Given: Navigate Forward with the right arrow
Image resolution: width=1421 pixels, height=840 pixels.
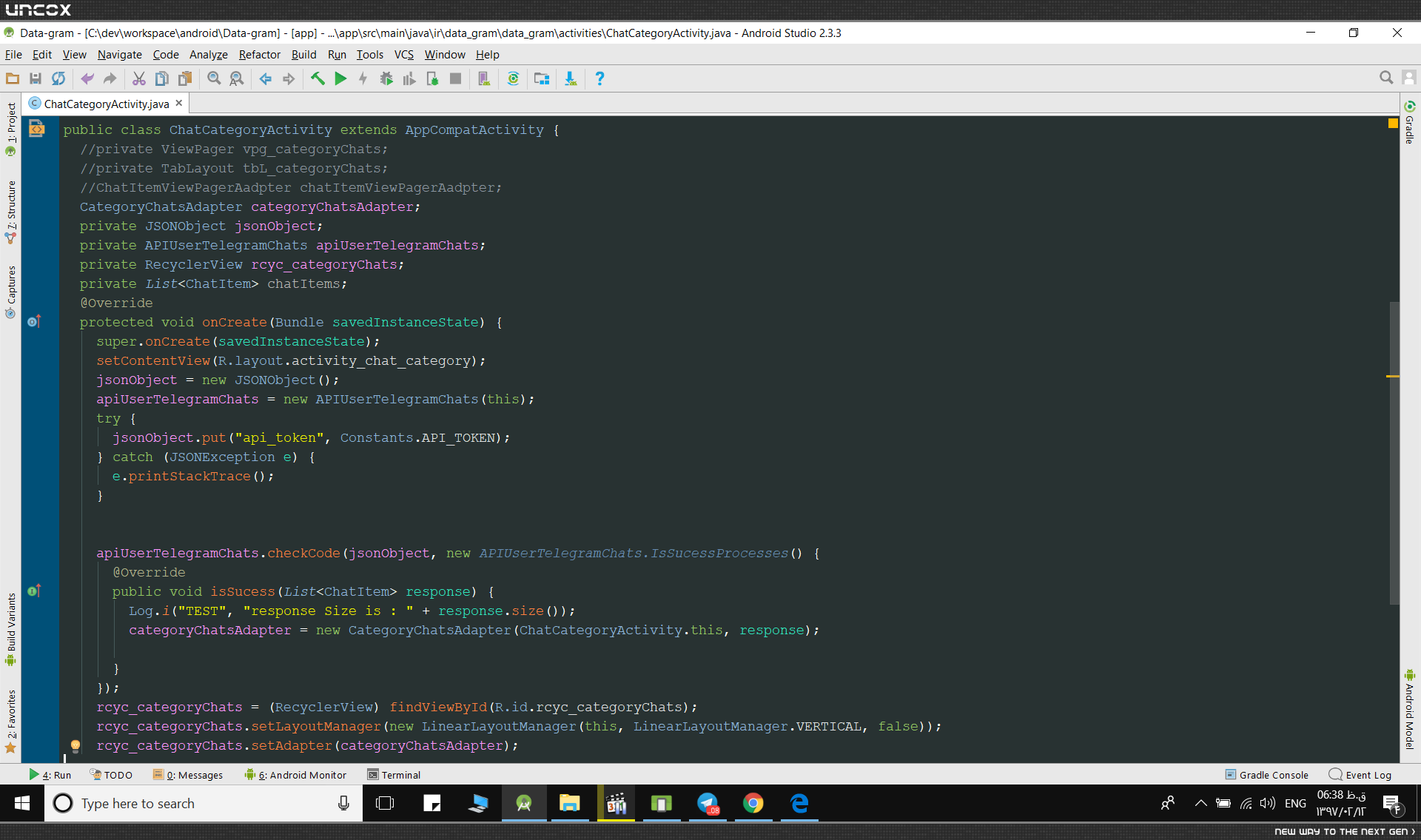Looking at the screenshot, I should pos(289,78).
